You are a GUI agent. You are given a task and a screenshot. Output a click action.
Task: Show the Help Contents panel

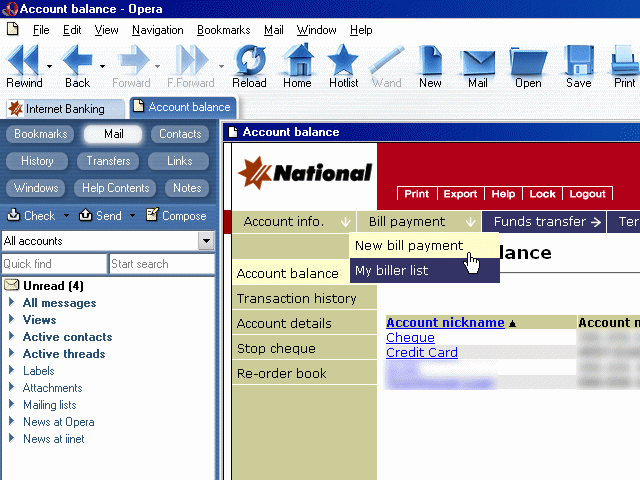(x=116, y=188)
